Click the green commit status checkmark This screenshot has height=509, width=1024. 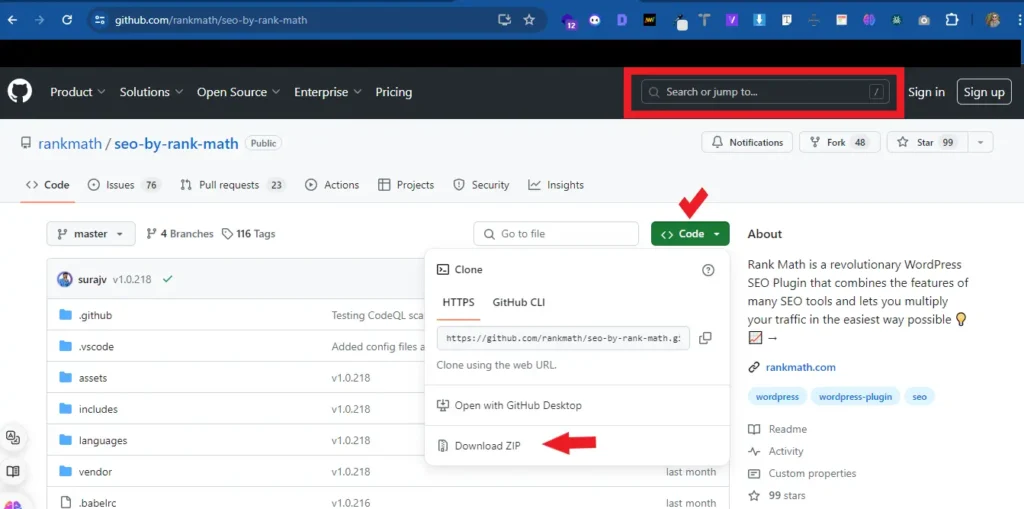coord(168,279)
